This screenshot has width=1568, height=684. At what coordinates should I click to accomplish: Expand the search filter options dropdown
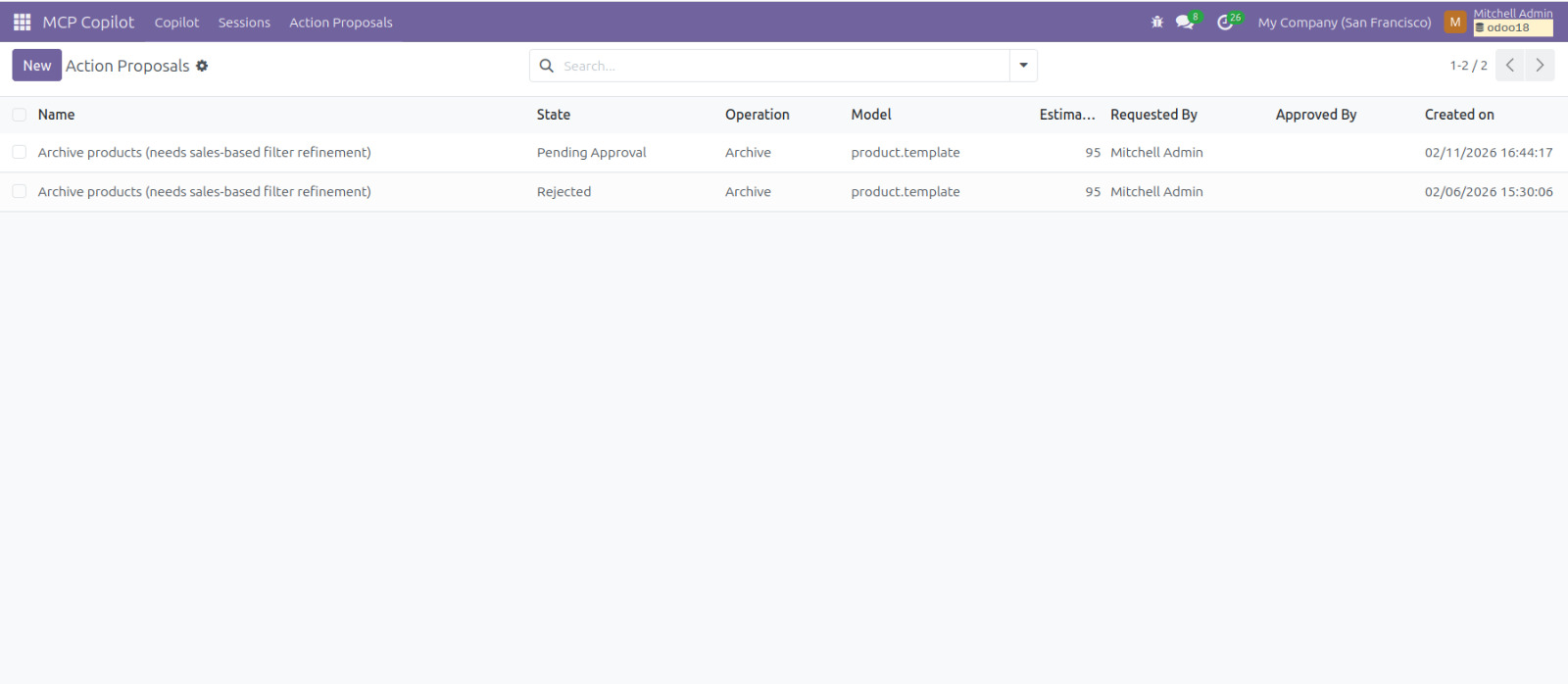point(1023,66)
